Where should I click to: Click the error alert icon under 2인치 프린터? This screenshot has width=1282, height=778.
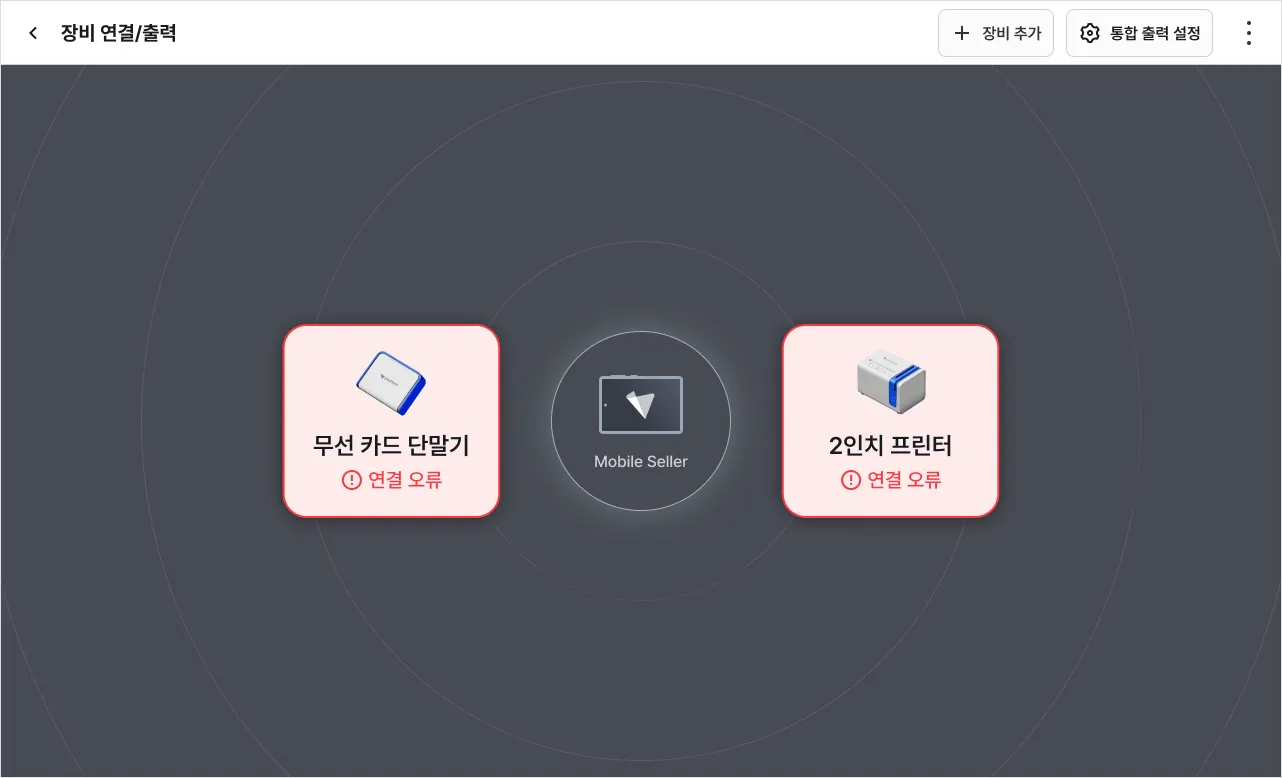850,480
